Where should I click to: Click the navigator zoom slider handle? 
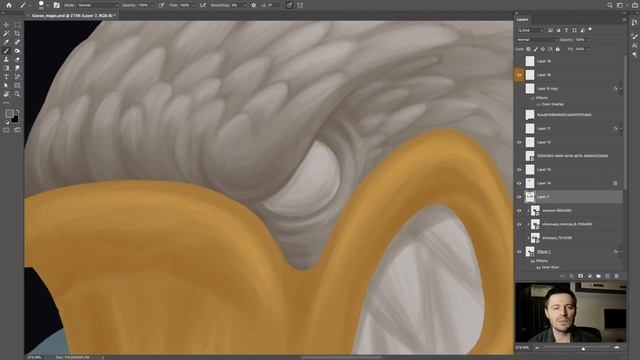tap(583, 348)
